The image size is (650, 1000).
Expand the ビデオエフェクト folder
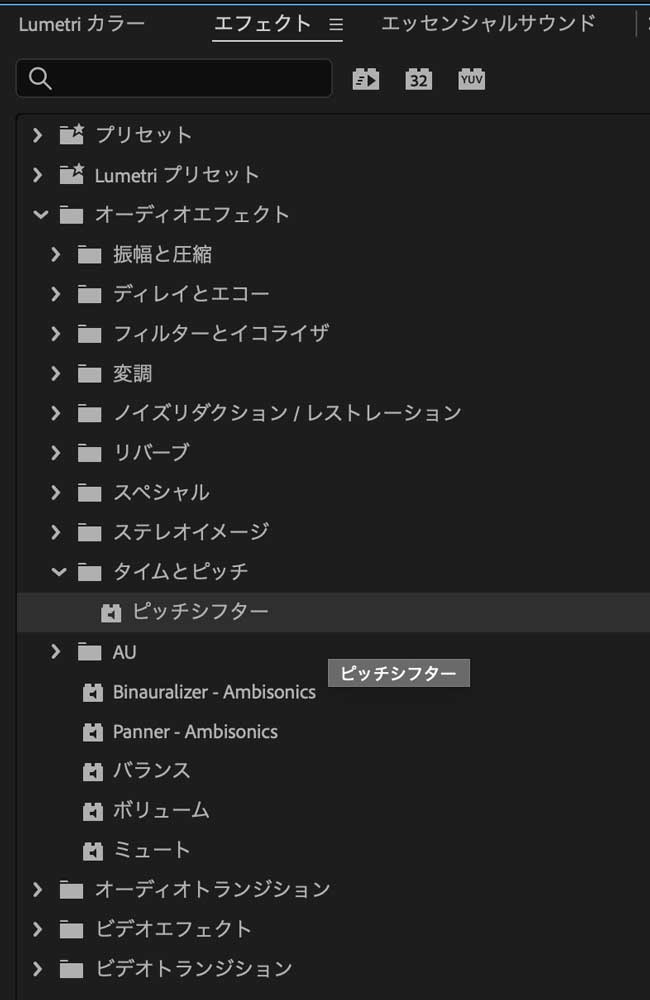coord(39,929)
